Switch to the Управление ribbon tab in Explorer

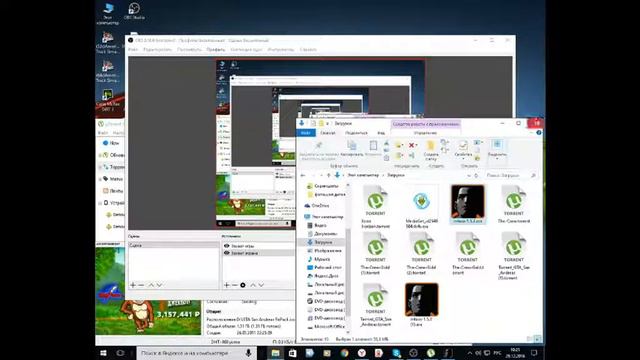[x=425, y=133]
